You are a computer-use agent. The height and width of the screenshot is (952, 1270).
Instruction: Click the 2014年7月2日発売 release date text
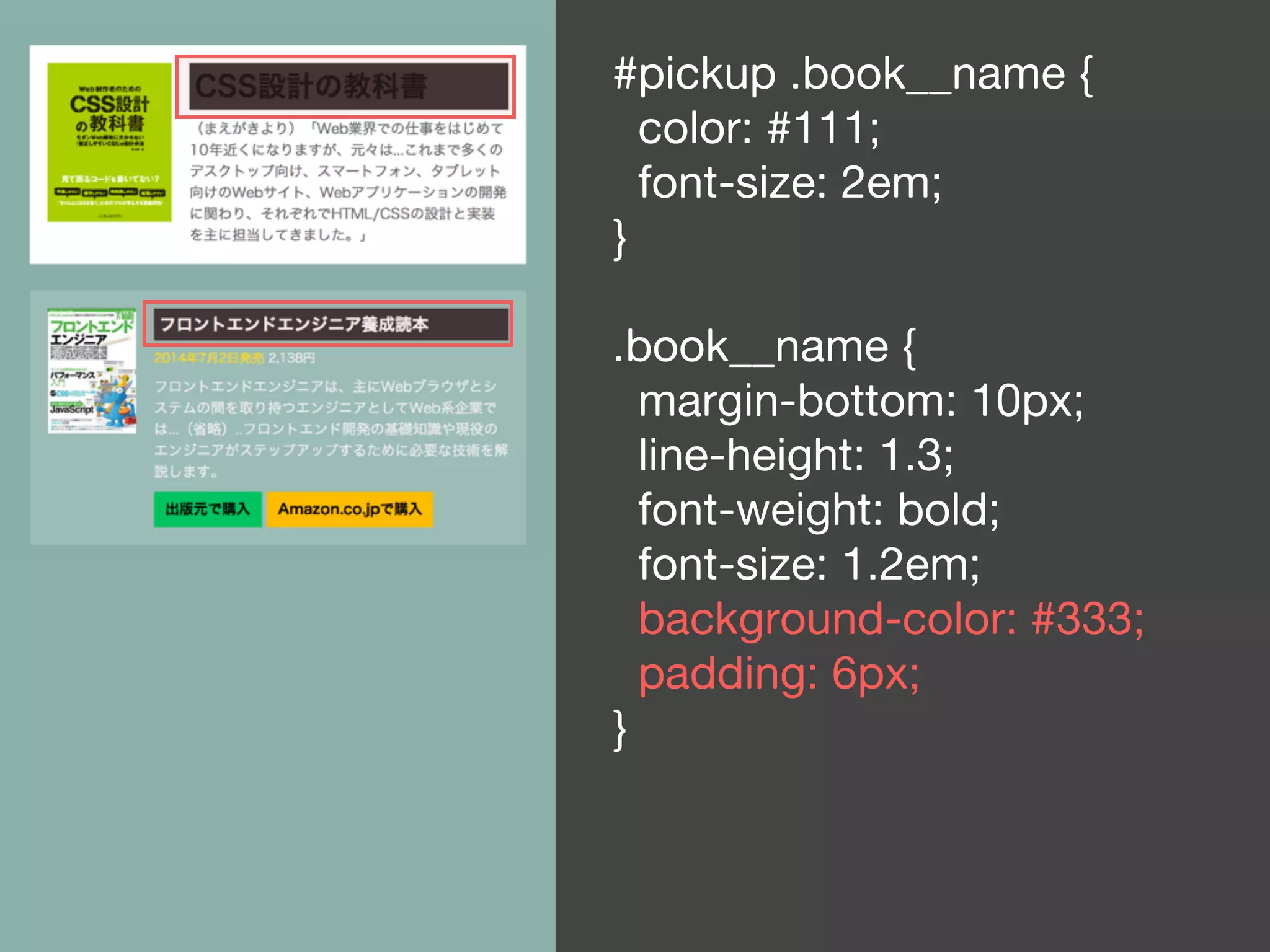209,358
